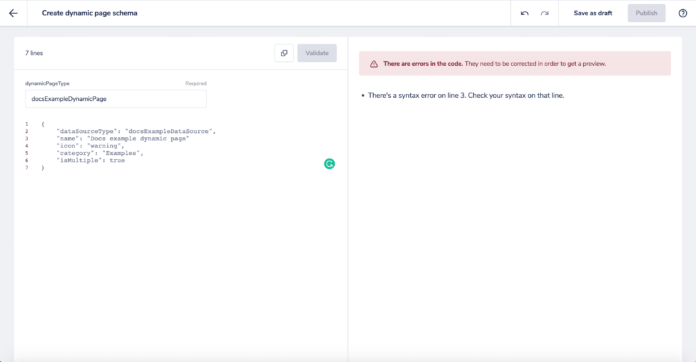Place cursor on line with "category": "Examples"
Screen dimensions: 696x362
pyautogui.click(x=100, y=153)
